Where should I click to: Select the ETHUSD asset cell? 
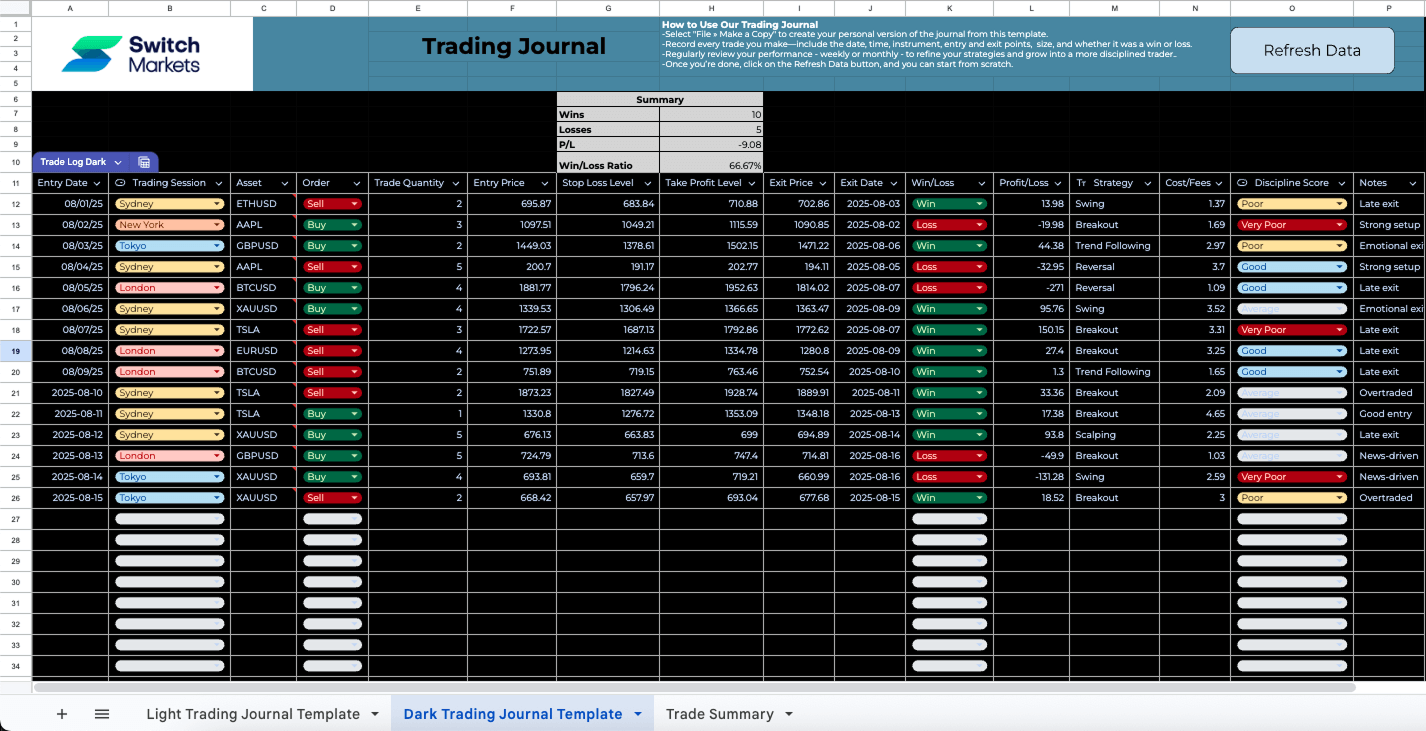pos(262,204)
